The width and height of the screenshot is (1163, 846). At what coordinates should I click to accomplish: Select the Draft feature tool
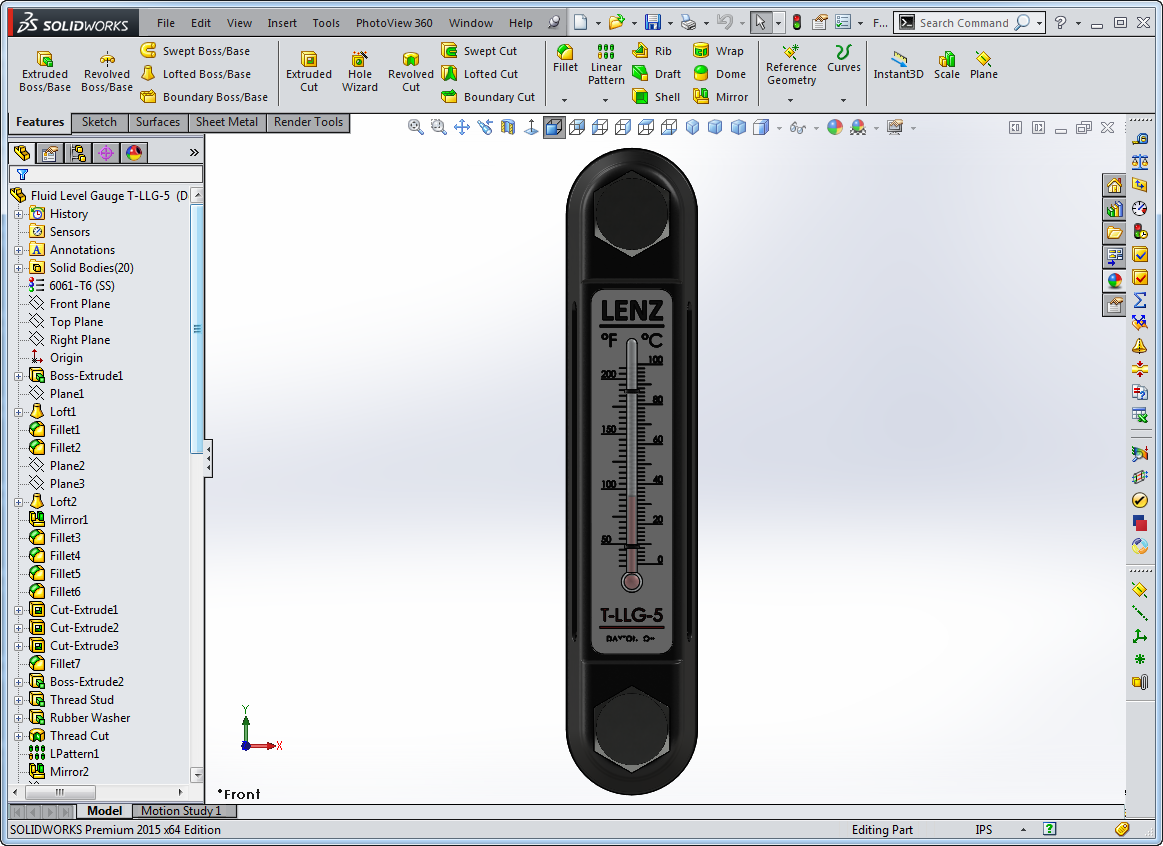coord(656,73)
